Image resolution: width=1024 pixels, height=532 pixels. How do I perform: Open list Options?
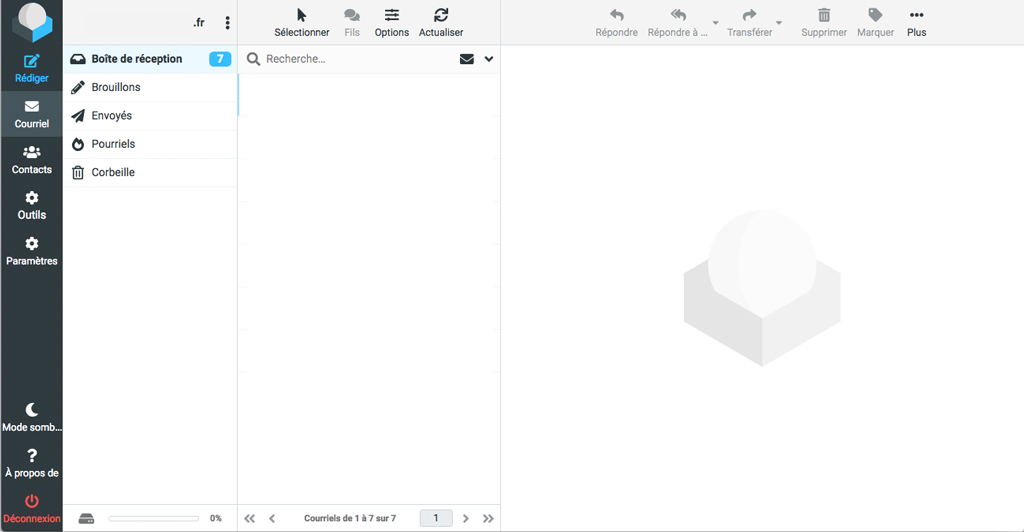(x=392, y=23)
